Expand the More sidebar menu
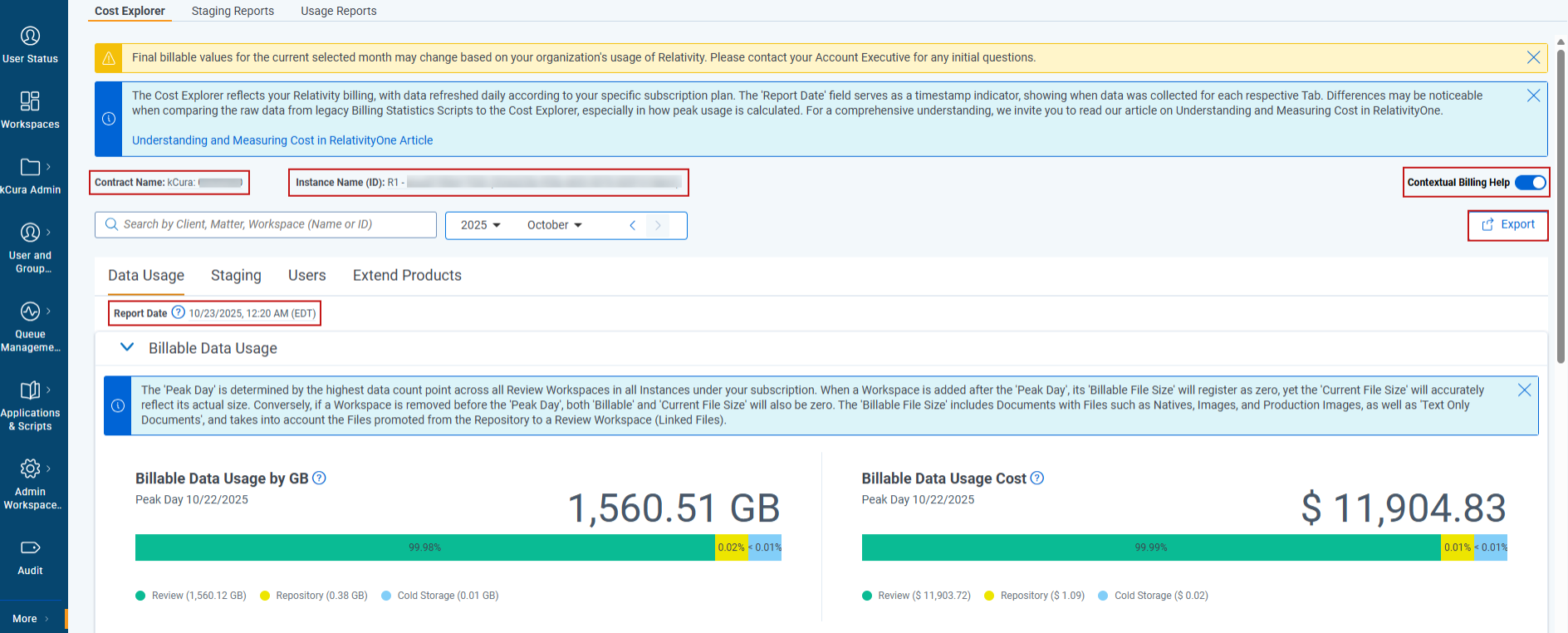Image resolution: width=1568 pixels, height=633 pixels. click(32, 619)
